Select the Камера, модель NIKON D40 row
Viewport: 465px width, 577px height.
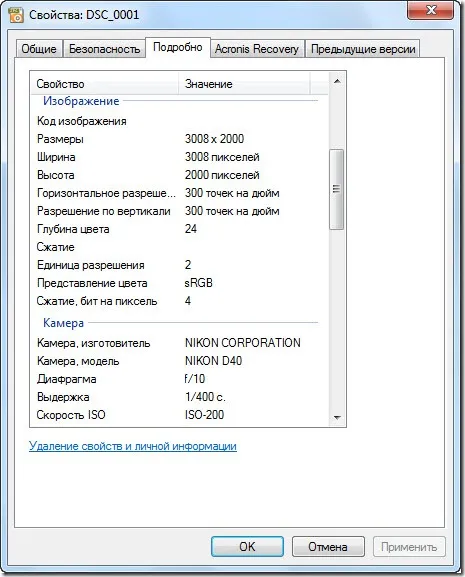click(x=177, y=361)
